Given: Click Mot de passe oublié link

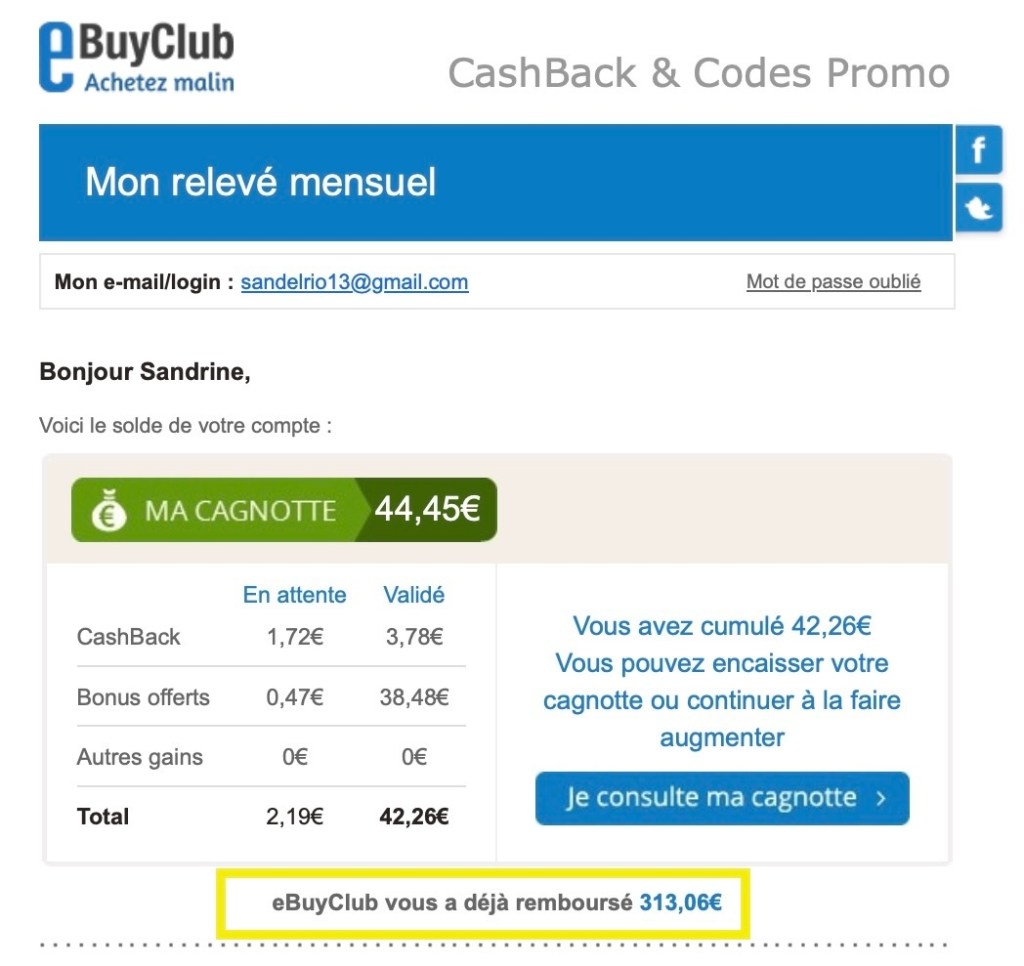Looking at the screenshot, I should click(x=833, y=282).
